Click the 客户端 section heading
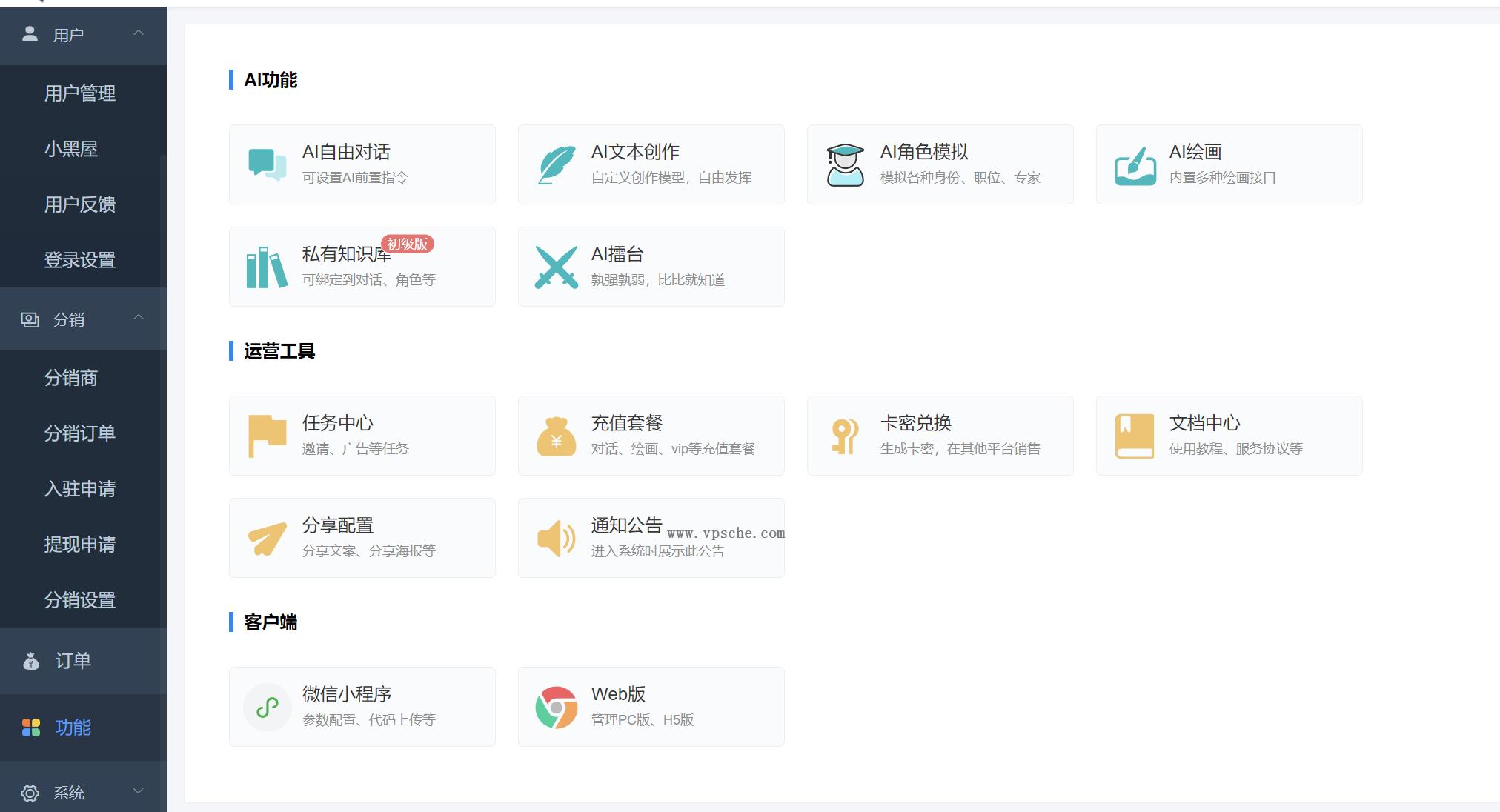Screen dimensions: 1500x812 tap(271, 622)
